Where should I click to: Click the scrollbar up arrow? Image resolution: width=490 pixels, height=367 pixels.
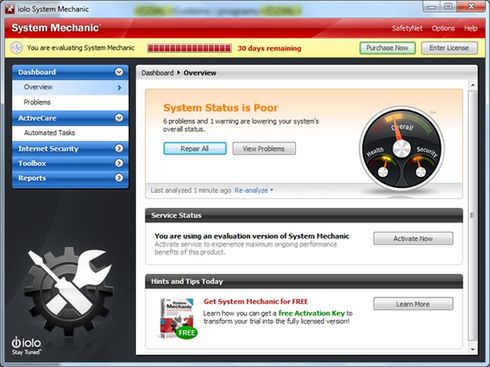coord(472,85)
